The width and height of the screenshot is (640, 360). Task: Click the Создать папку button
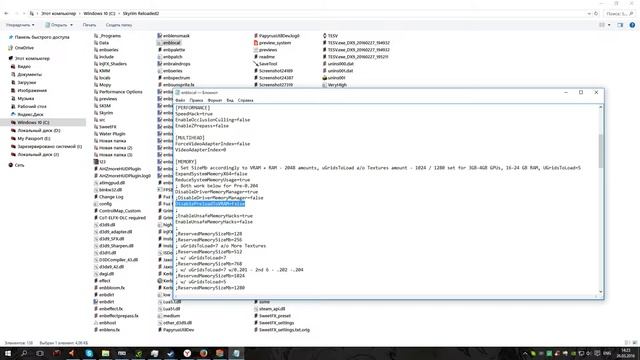tap(119, 25)
